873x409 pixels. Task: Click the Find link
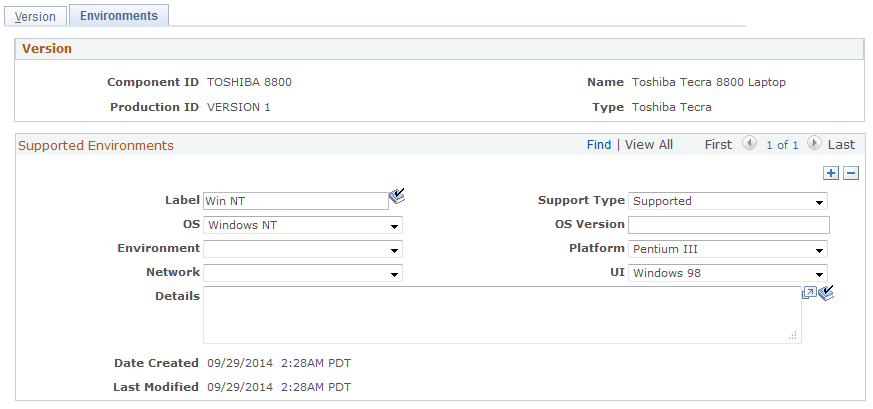click(599, 145)
